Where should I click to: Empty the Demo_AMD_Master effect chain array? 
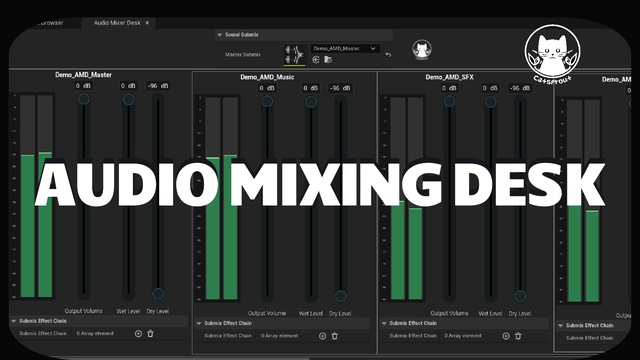point(150,333)
